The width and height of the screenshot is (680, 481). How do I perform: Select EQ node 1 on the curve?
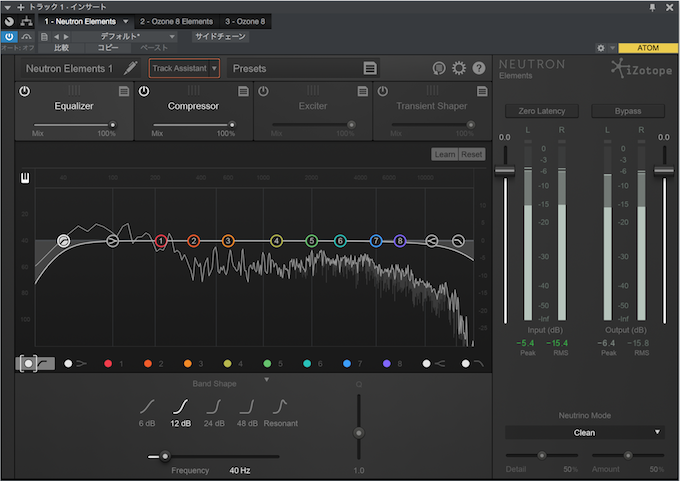coord(161,241)
